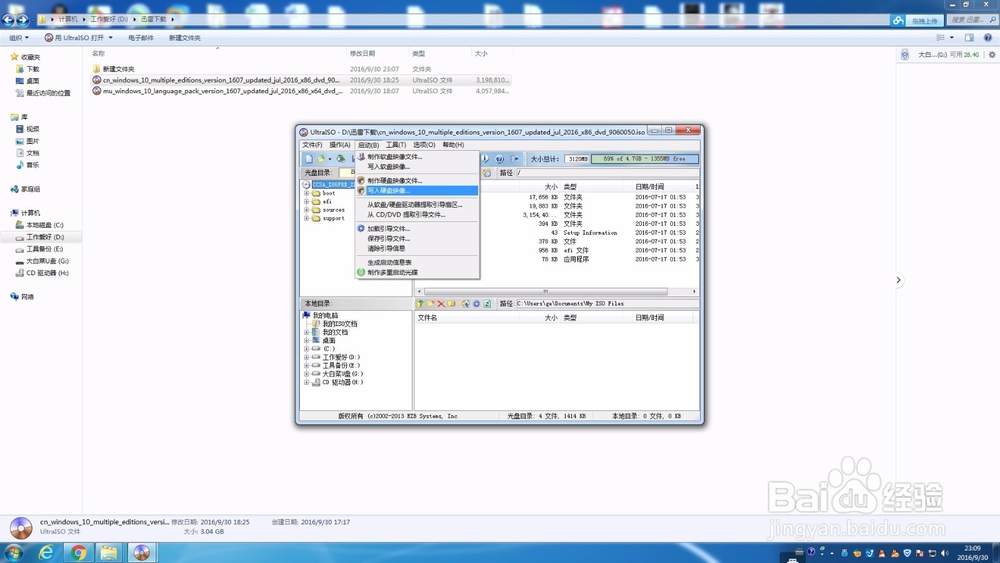Select 下载 in Explorer favorites

[x=33, y=69]
